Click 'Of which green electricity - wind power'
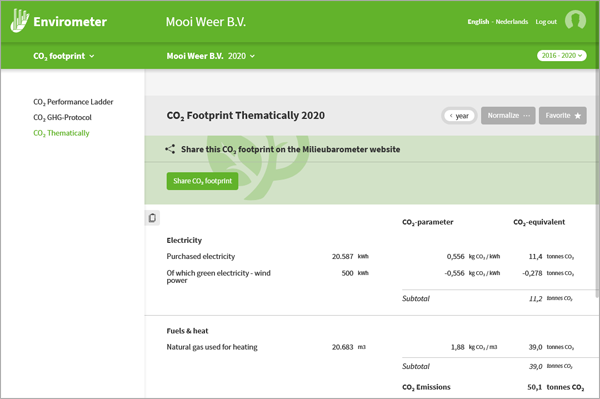Viewport: 600px width, 399px height. click(218, 277)
